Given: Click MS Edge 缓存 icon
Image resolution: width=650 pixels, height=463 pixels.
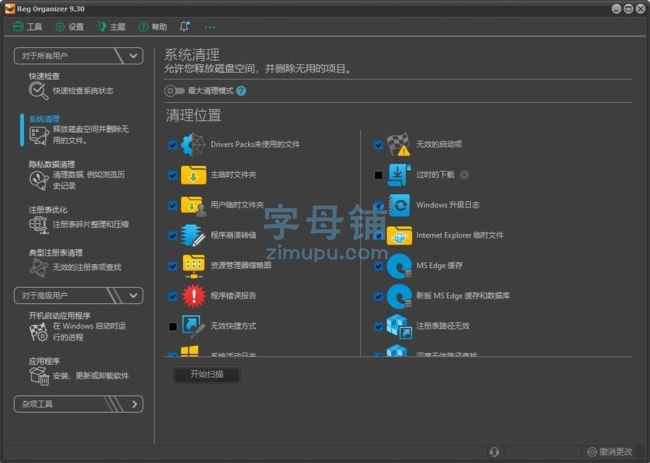Looking at the screenshot, I should coord(399,266).
